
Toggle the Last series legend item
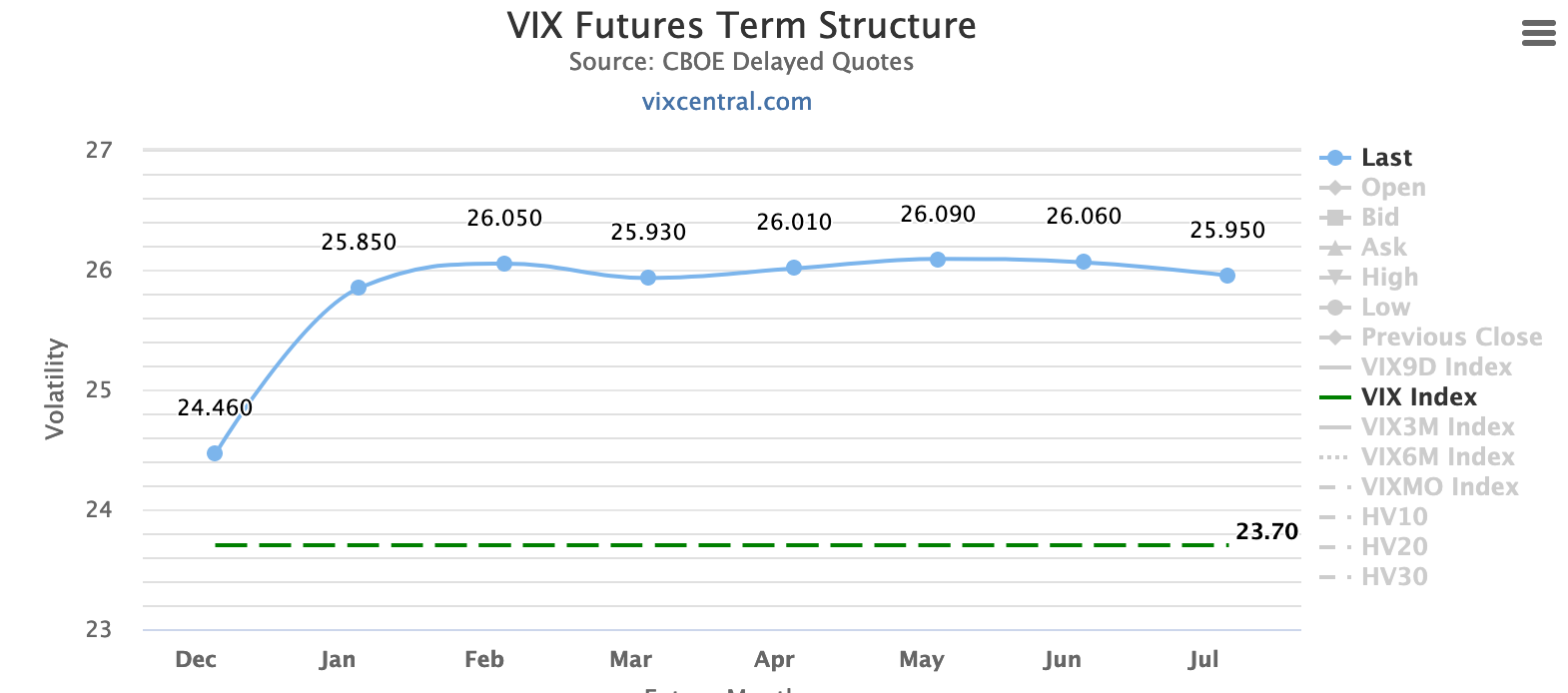click(1386, 158)
